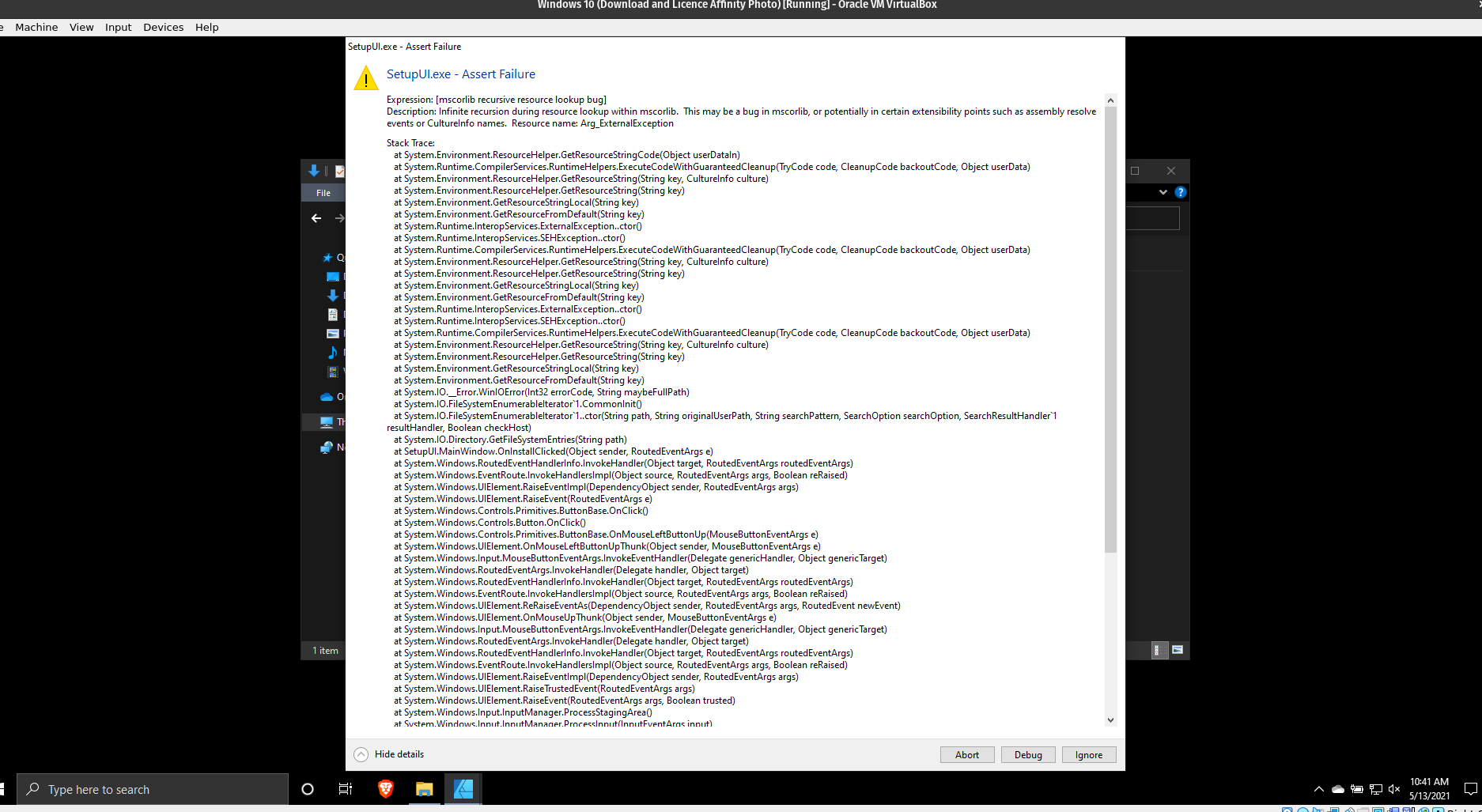Show hidden icons in the system tray
The height and width of the screenshot is (812, 1482).
tap(1318, 788)
